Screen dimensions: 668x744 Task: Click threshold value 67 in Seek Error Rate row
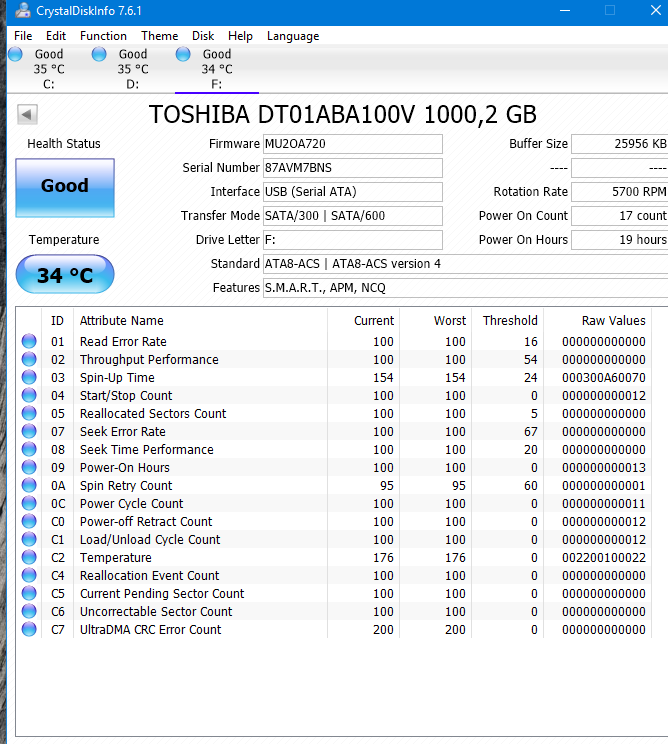(530, 432)
